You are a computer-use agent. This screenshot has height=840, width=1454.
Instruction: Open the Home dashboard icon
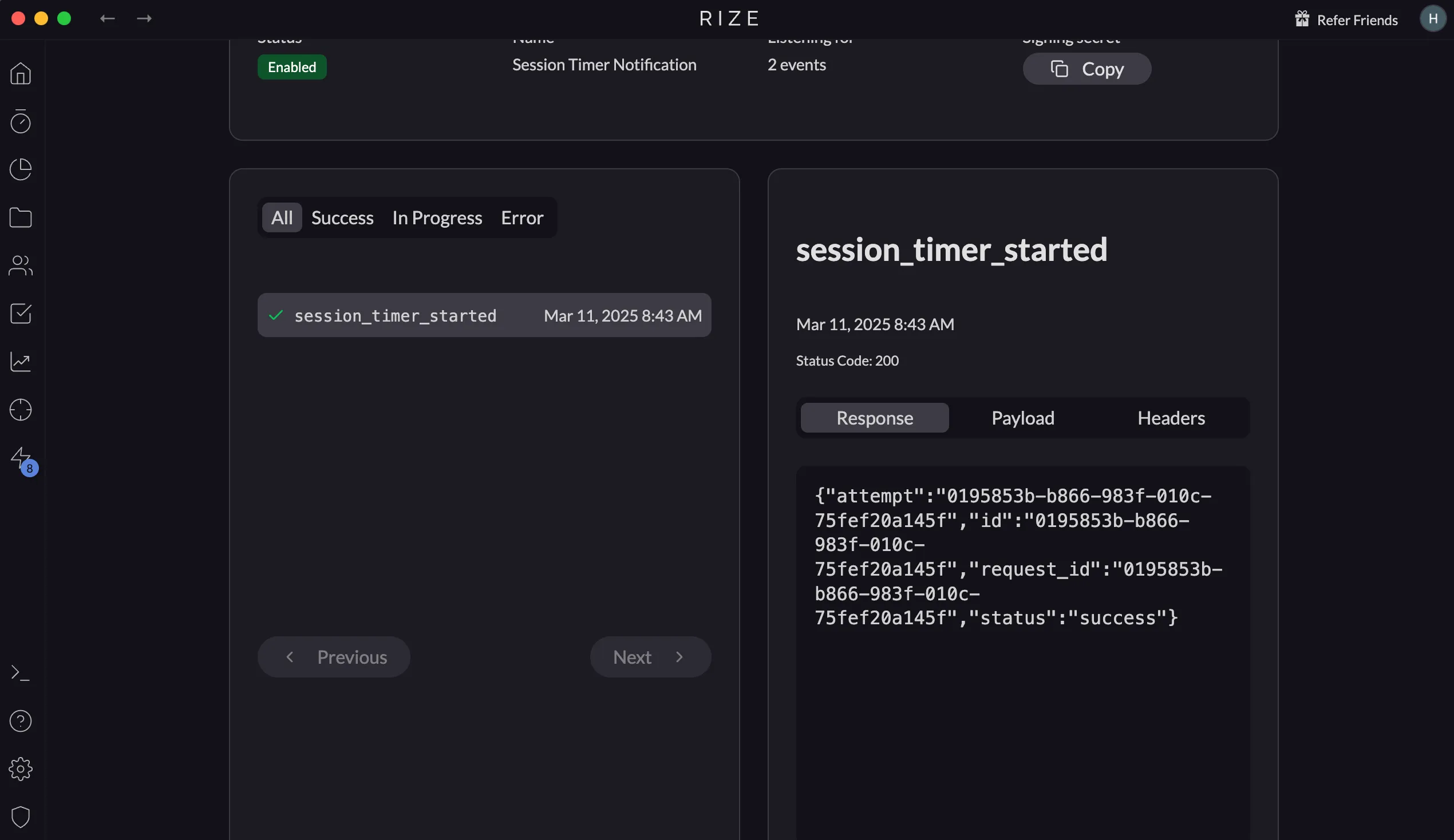(x=21, y=73)
